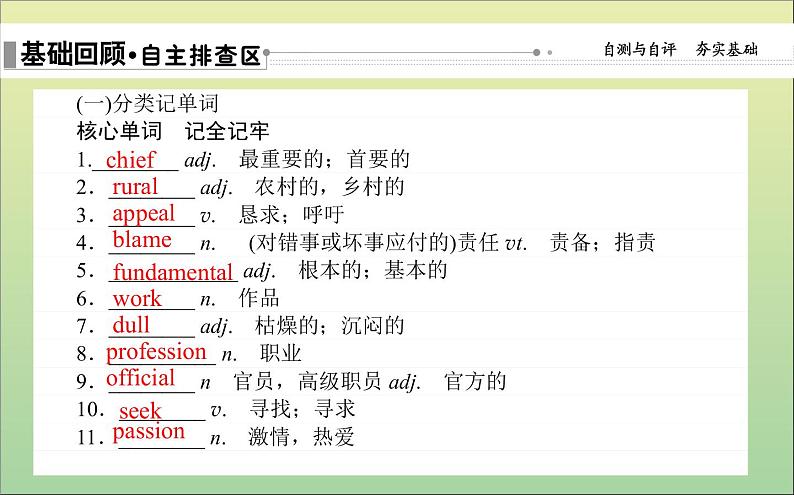Image resolution: width=794 pixels, height=495 pixels.
Task: Click the text '核心单词'
Action: [x=120, y=131]
